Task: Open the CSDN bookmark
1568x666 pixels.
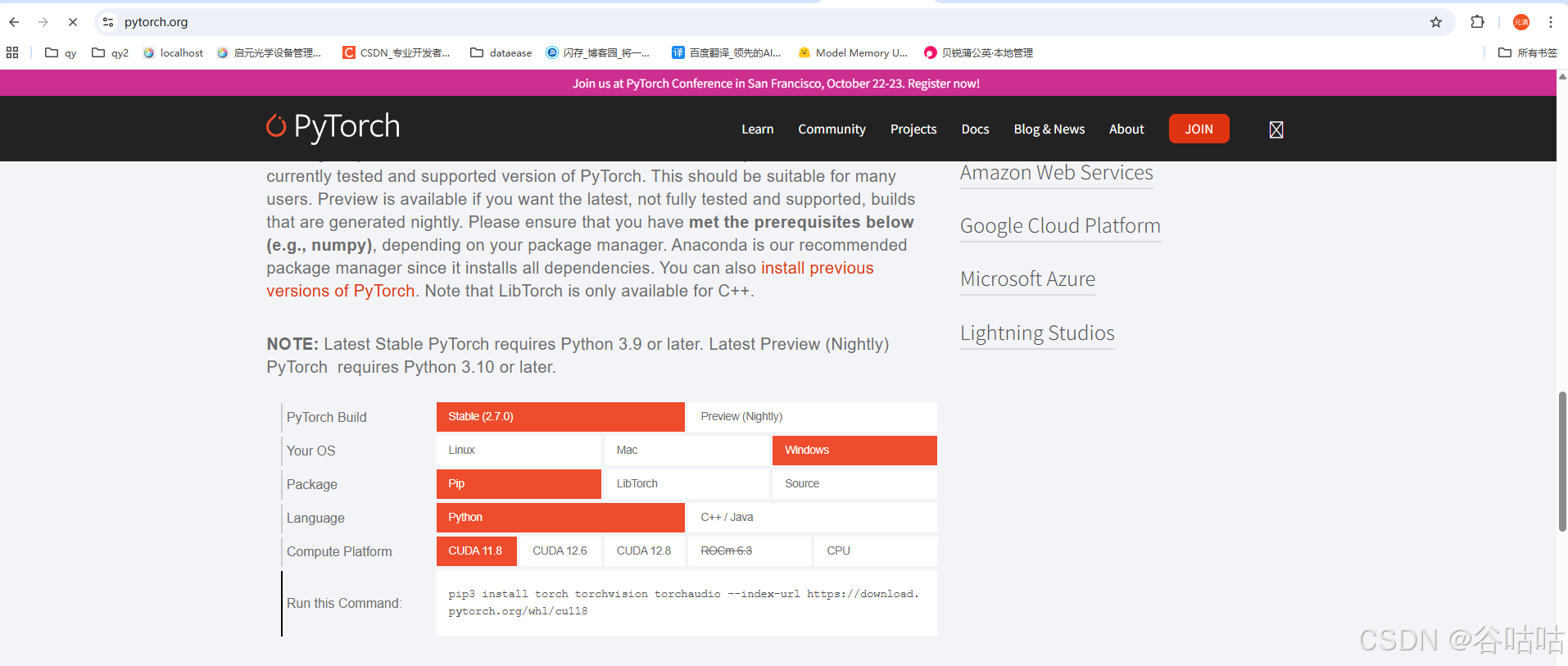Action: coord(397,52)
